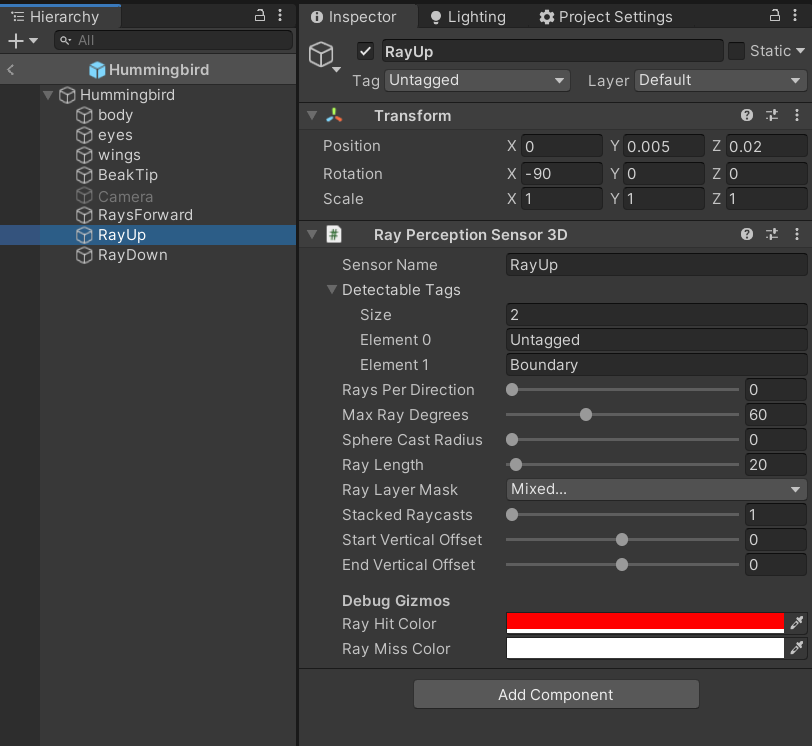Open Transform component three-dot menu

click(796, 115)
